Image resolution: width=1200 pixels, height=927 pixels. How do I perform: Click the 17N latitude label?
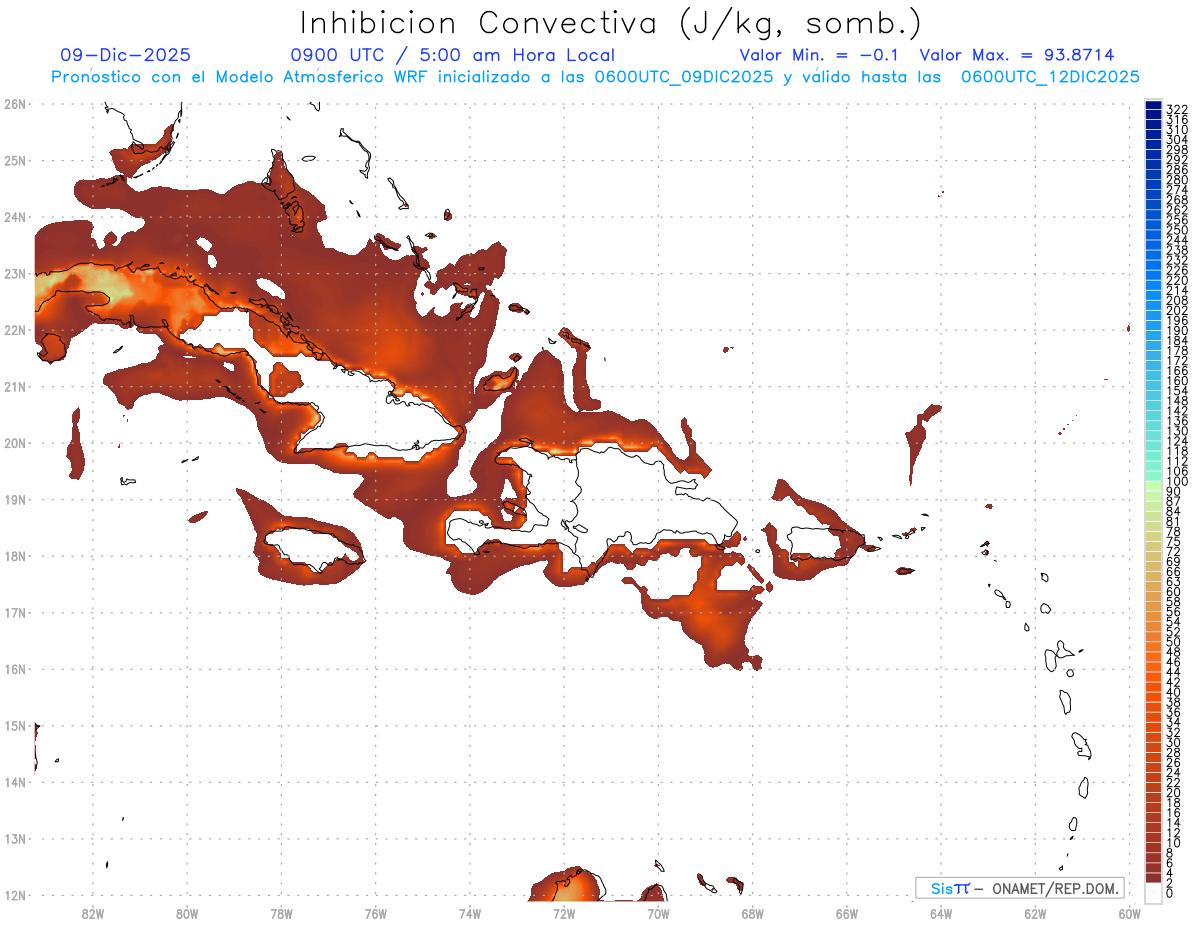point(15,612)
